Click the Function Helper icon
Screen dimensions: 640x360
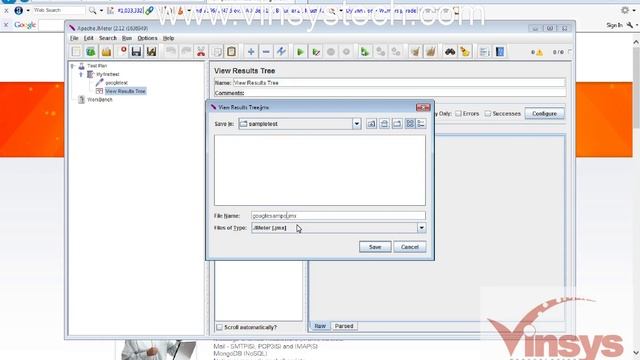(x=484, y=52)
